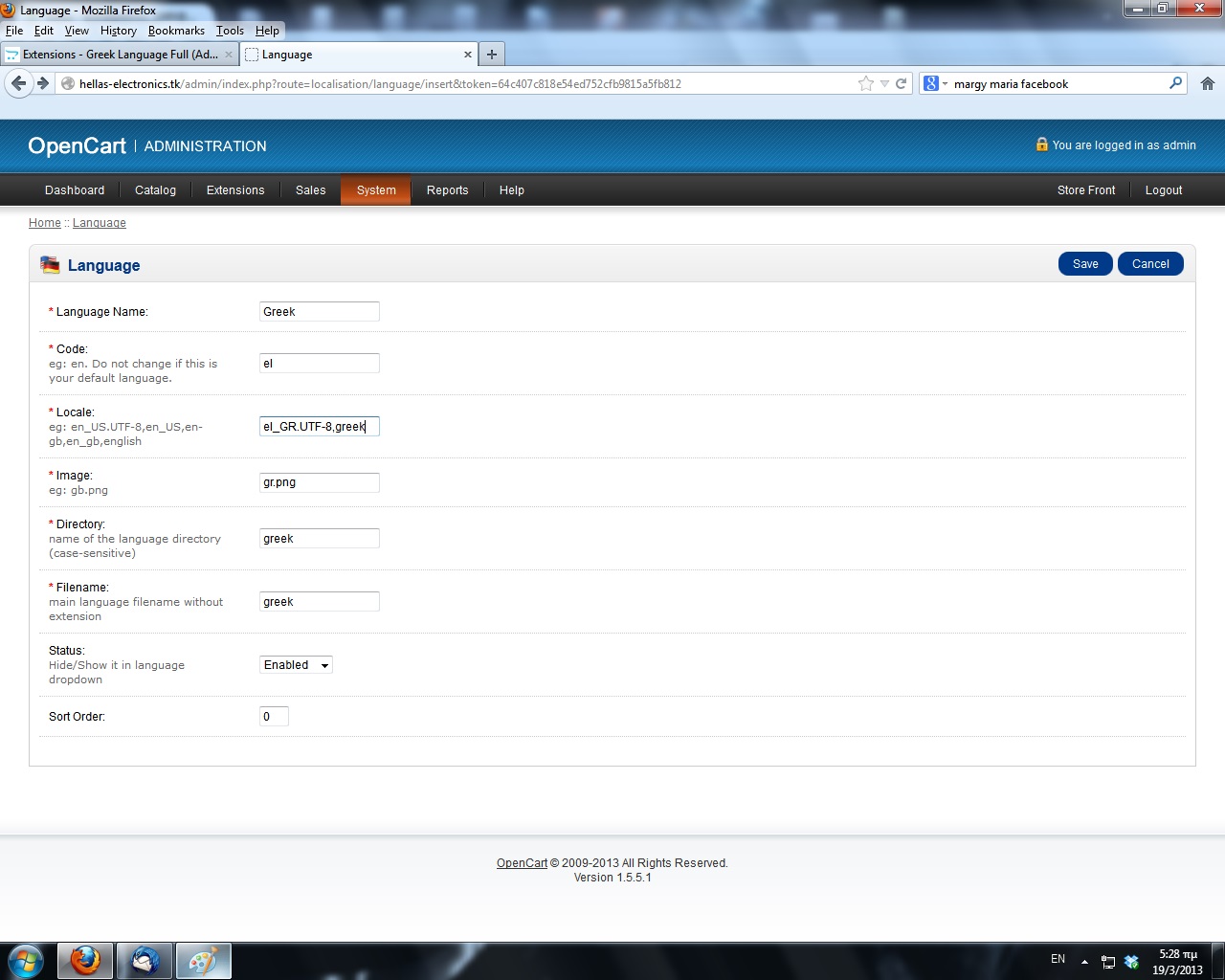Image resolution: width=1225 pixels, height=980 pixels.
Task: Click the Home breadcrumb link
Action: (45, 223)
